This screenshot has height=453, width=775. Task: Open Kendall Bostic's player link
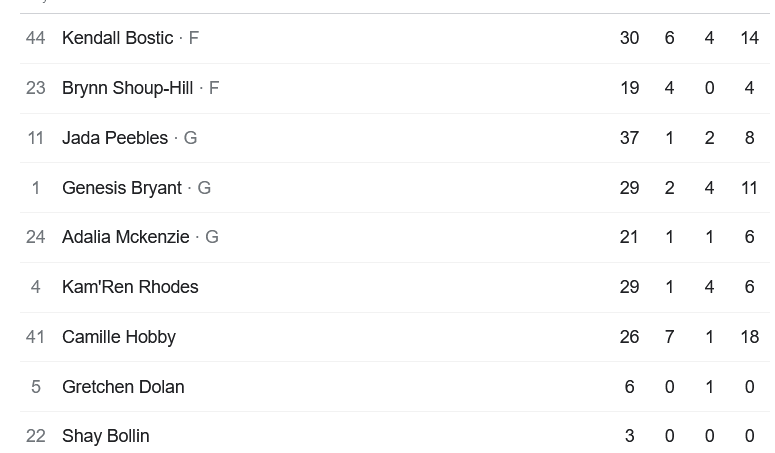(x=117, y=38)
